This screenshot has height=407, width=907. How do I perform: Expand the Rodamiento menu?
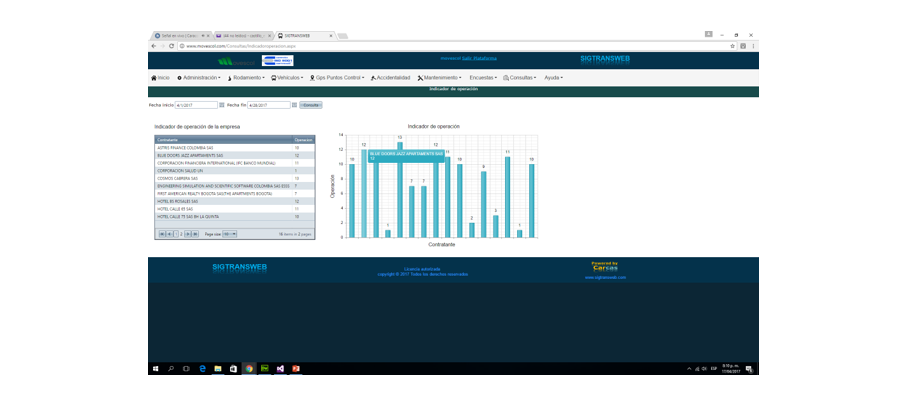pos(246,77)
